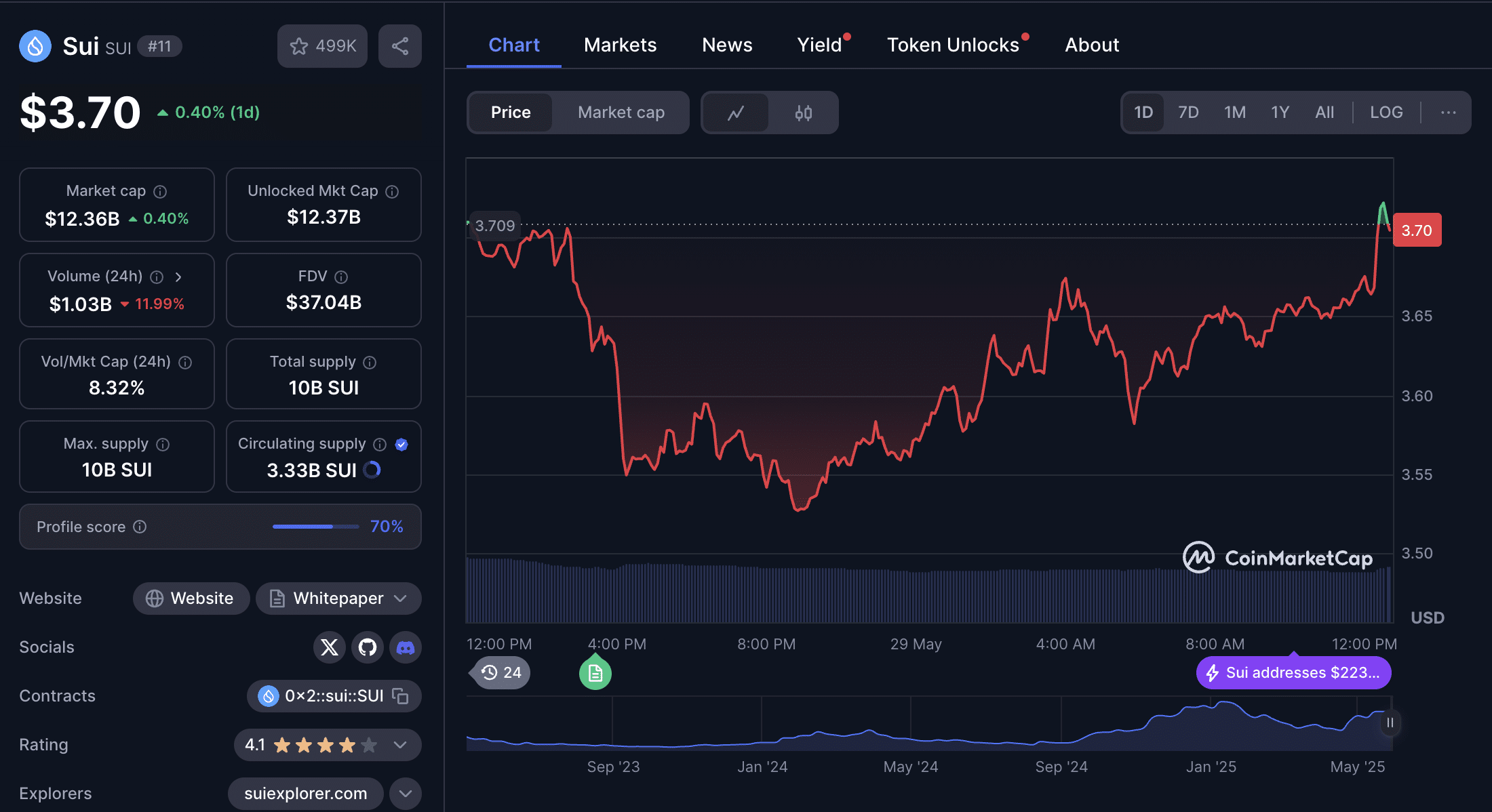Image resolution: width=1492 pixels, height=812 pixels.
Task: Show the Unlocked Mkt Cap info icon
Action: pos(392,192)
